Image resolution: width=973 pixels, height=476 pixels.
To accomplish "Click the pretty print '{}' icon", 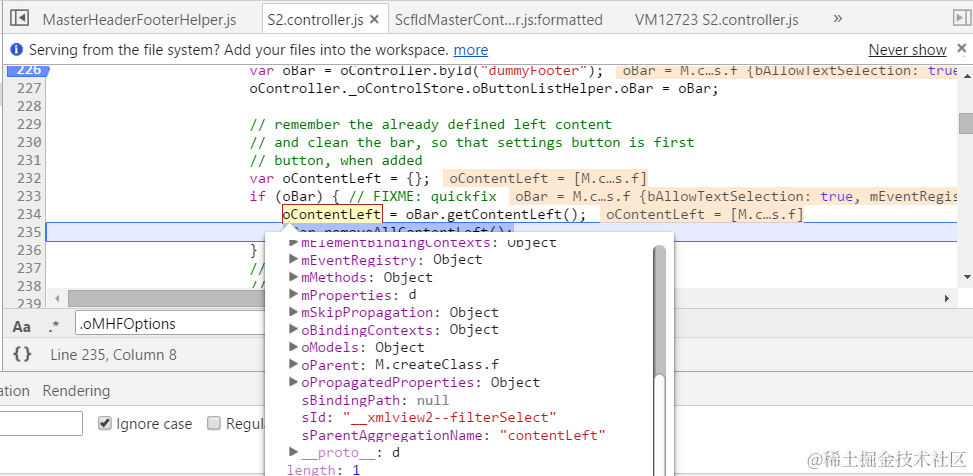I will pos(22,354).
